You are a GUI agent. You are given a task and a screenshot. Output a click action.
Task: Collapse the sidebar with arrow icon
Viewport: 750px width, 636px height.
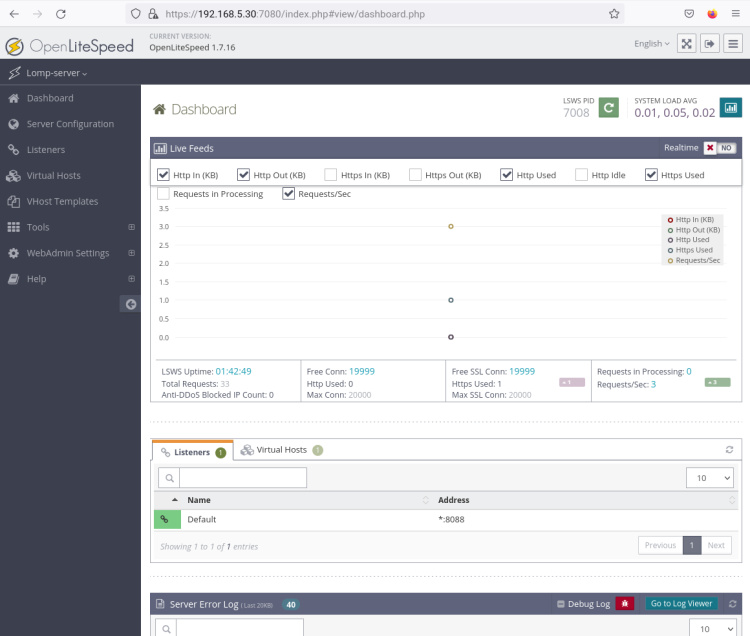click(x=130, y=304)
